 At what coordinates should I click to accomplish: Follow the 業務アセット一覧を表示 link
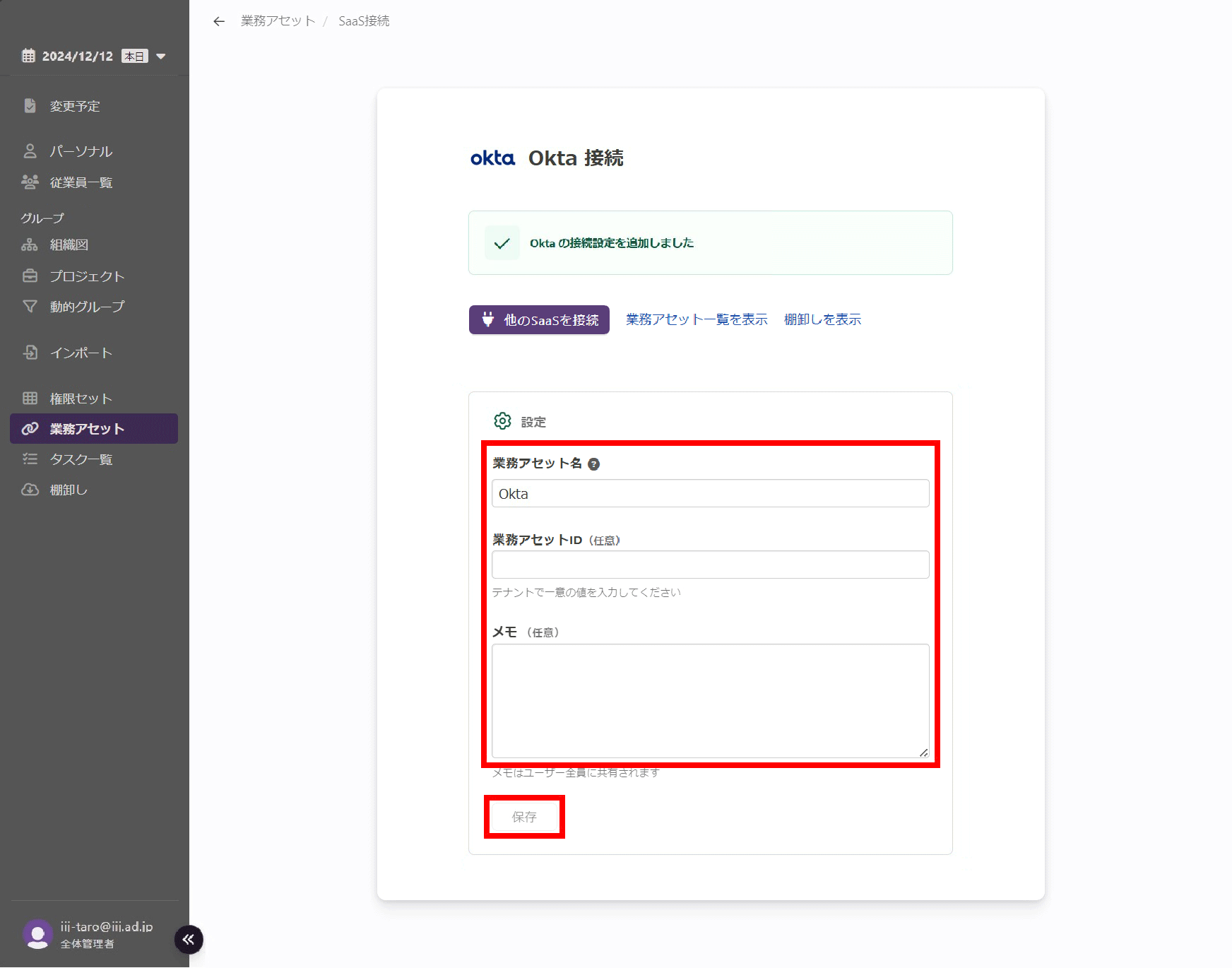pos(697,320)
